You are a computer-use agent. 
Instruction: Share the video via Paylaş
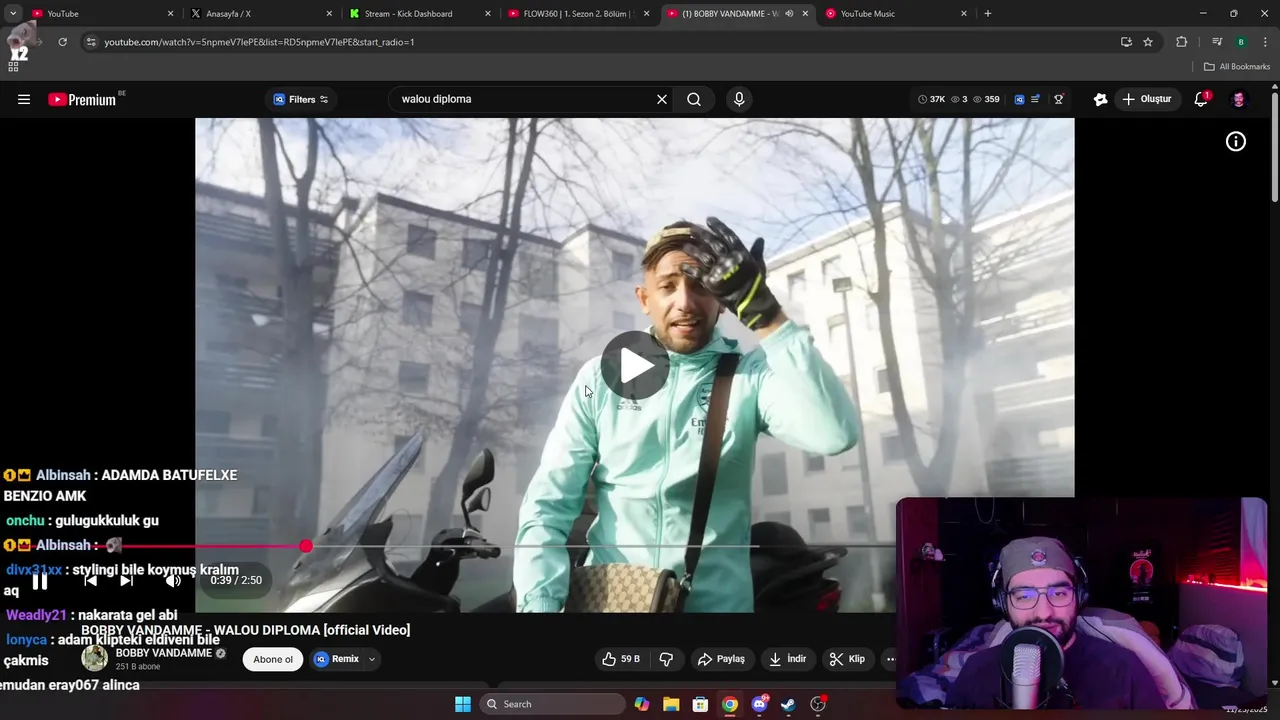pos(721,659)
